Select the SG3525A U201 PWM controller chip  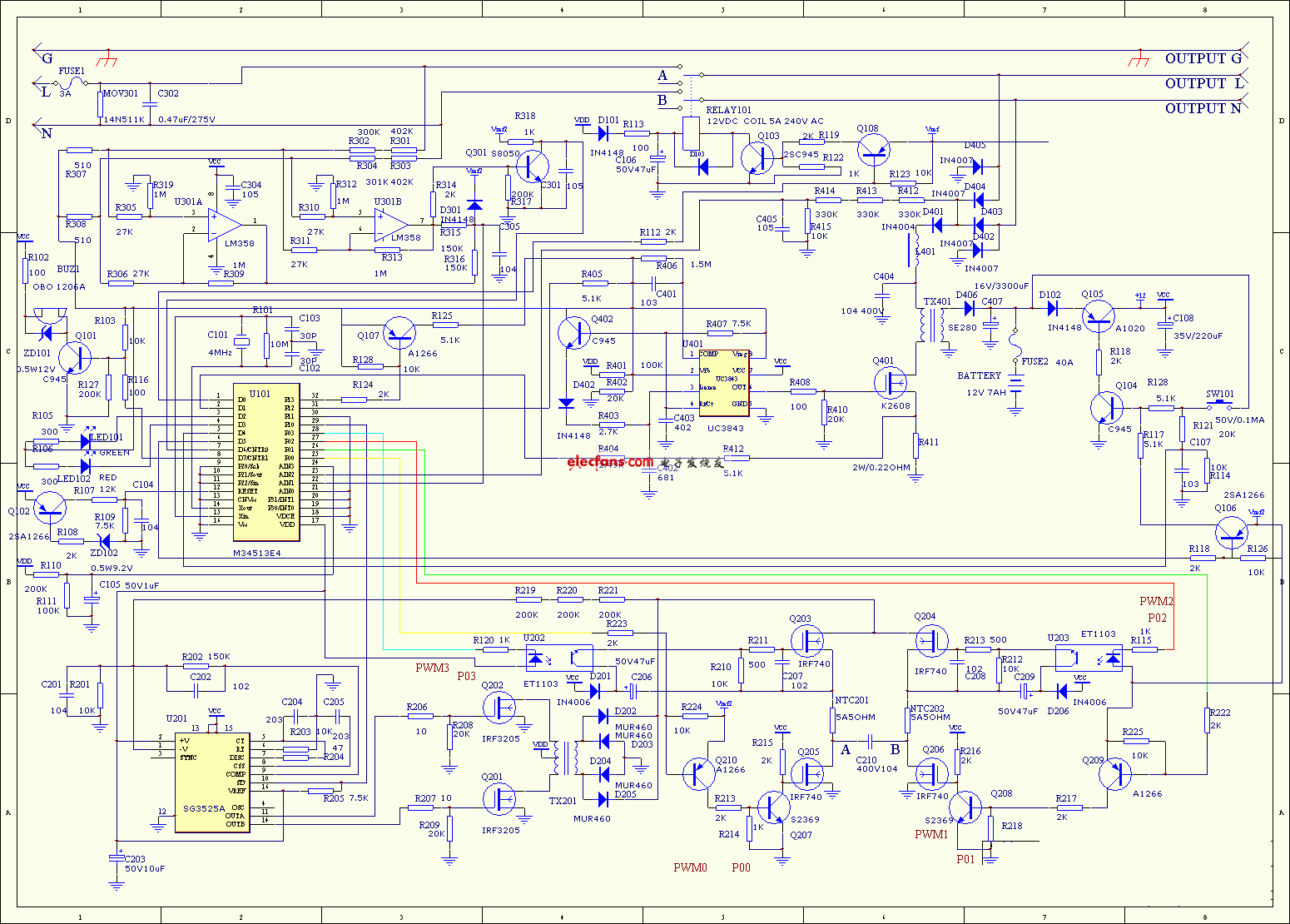click(211, 782)
